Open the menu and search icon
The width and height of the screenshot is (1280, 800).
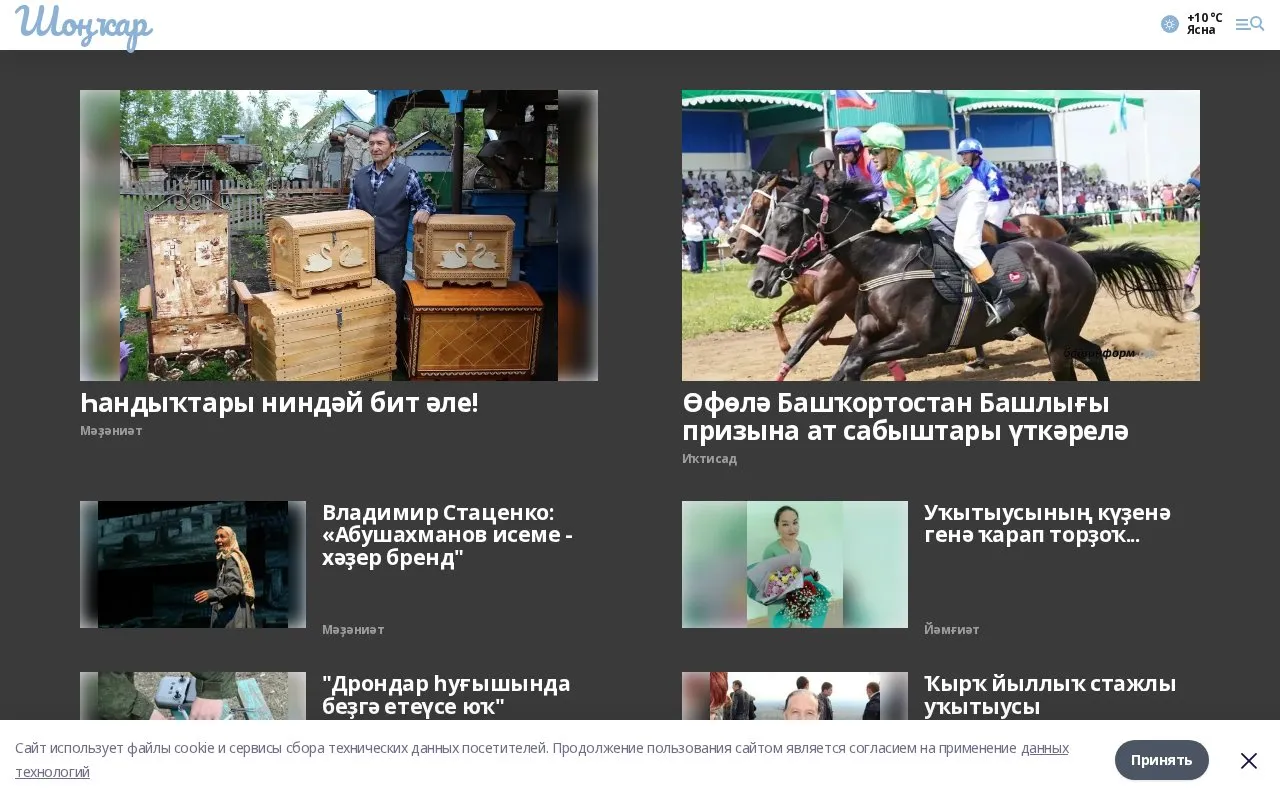click(x=1250, y=24)
